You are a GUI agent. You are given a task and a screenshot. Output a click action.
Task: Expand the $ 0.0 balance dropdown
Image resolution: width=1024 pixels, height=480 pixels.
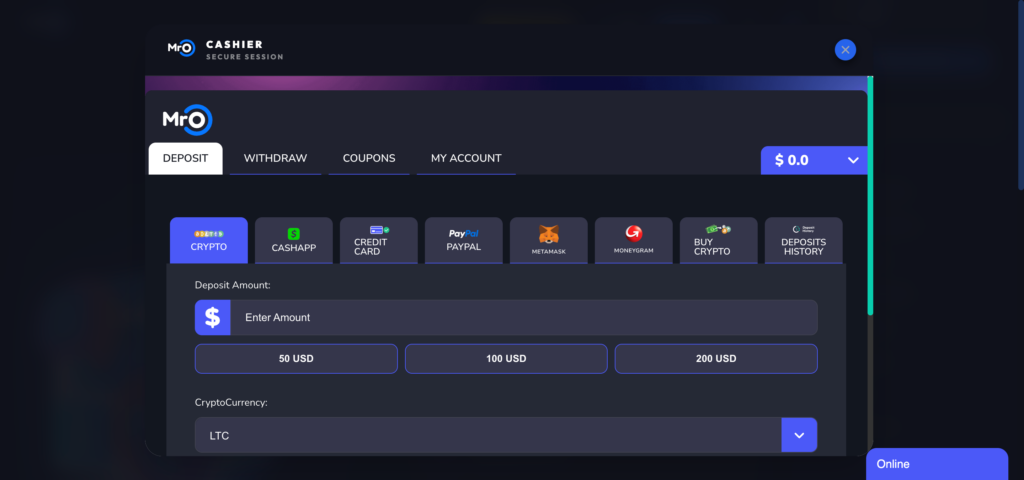click(814, 160)
